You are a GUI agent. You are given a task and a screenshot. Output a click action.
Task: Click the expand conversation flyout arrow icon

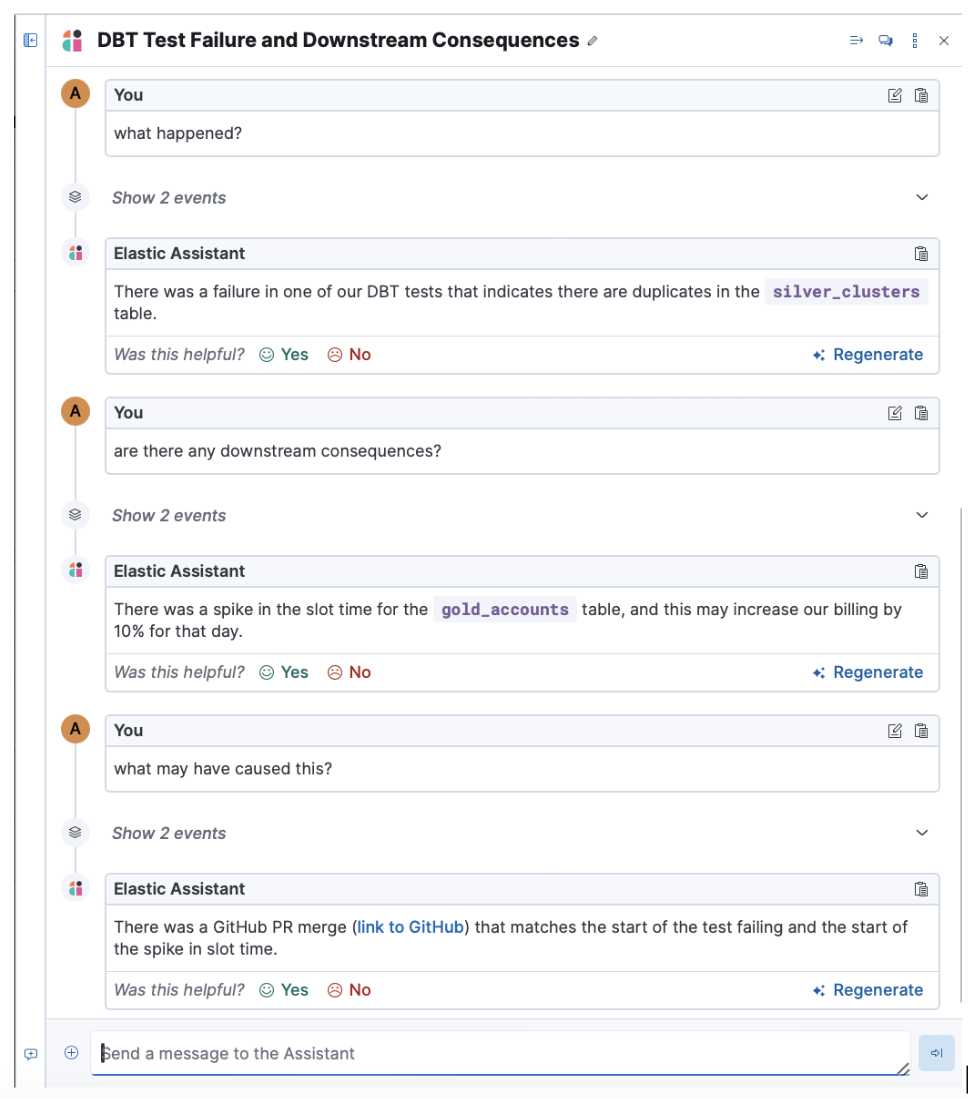point(855,40)
